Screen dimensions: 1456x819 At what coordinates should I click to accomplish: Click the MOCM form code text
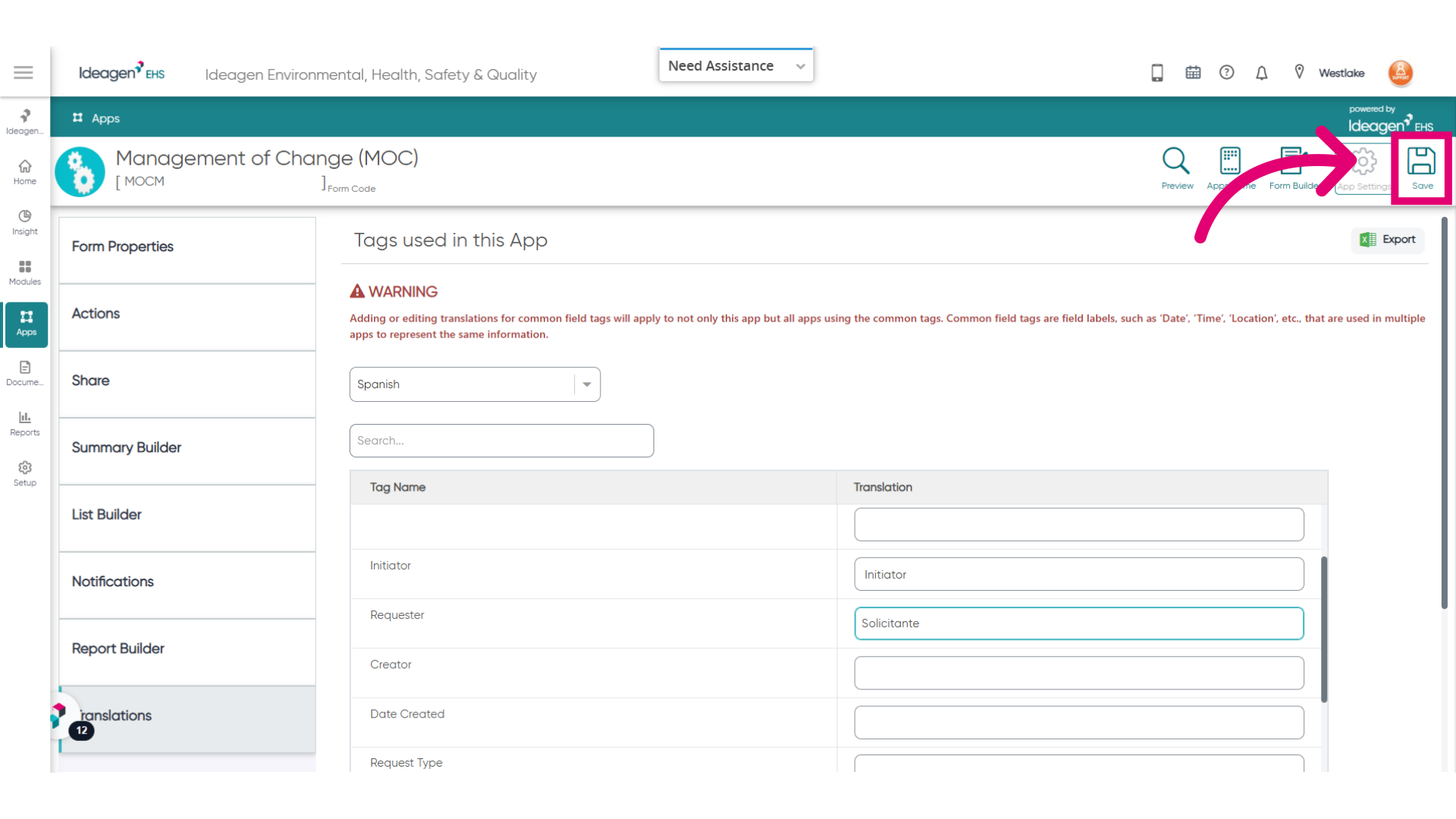144,181
